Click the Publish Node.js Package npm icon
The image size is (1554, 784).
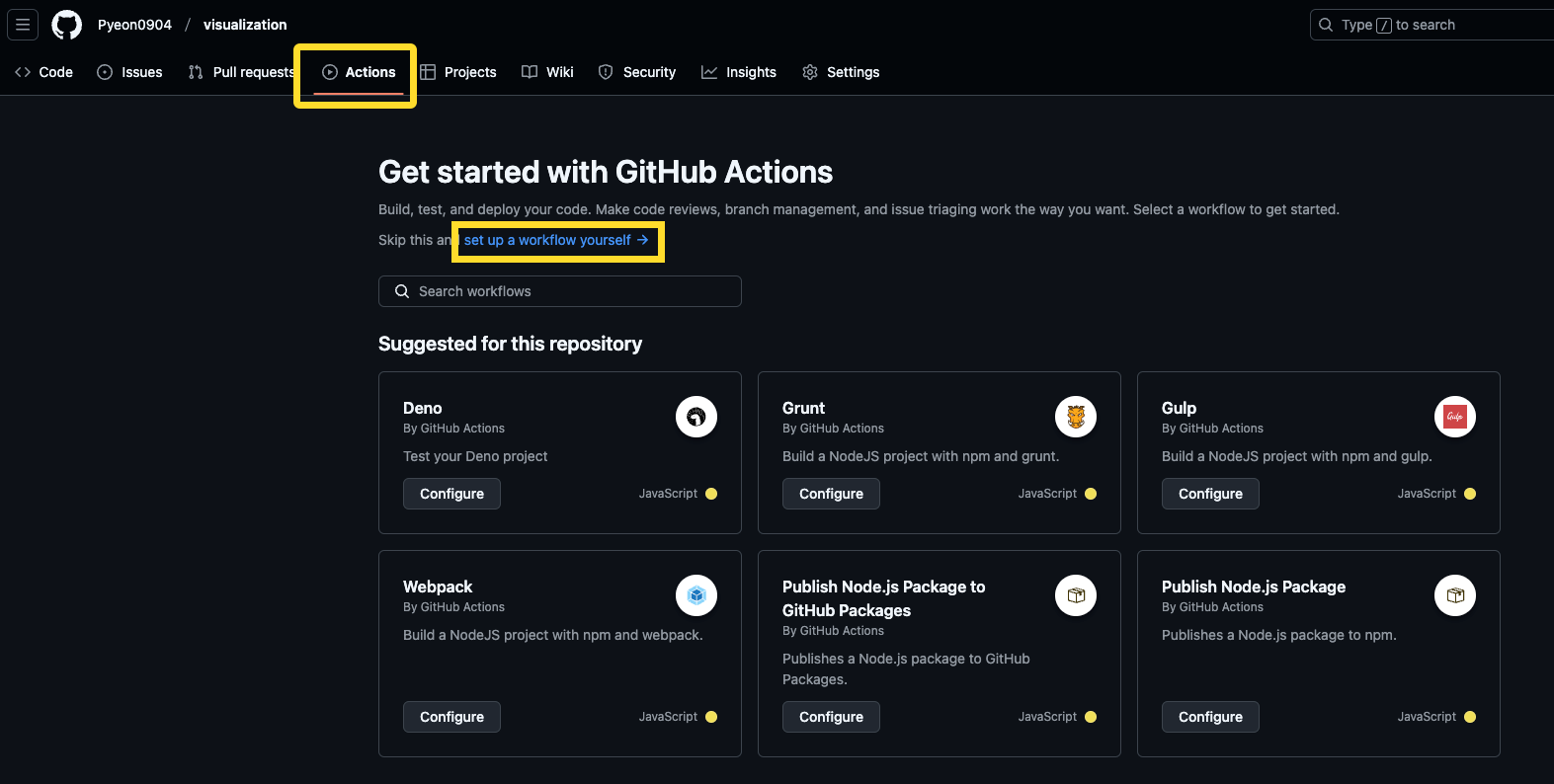pos(1455,595)
